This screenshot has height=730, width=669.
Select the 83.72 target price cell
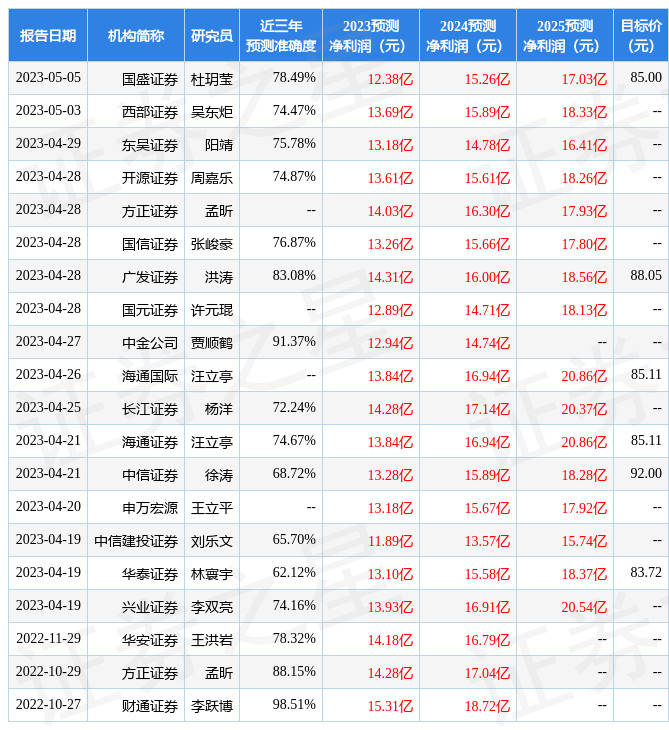645,573
